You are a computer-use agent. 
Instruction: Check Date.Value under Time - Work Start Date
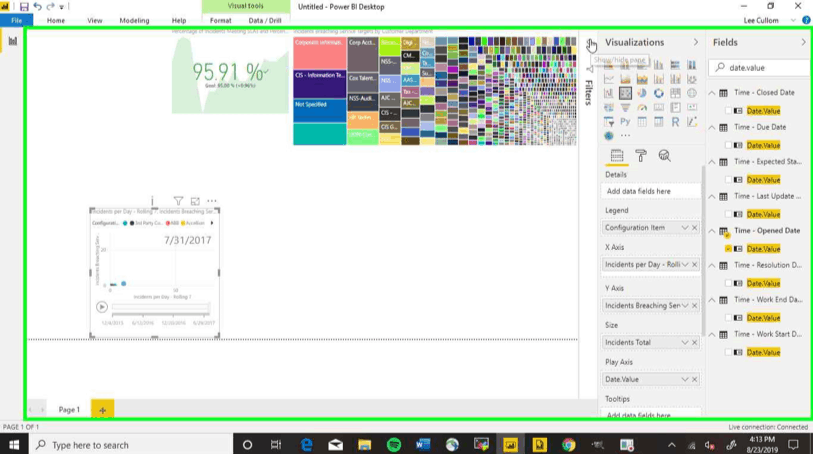(x=728, y=353)
